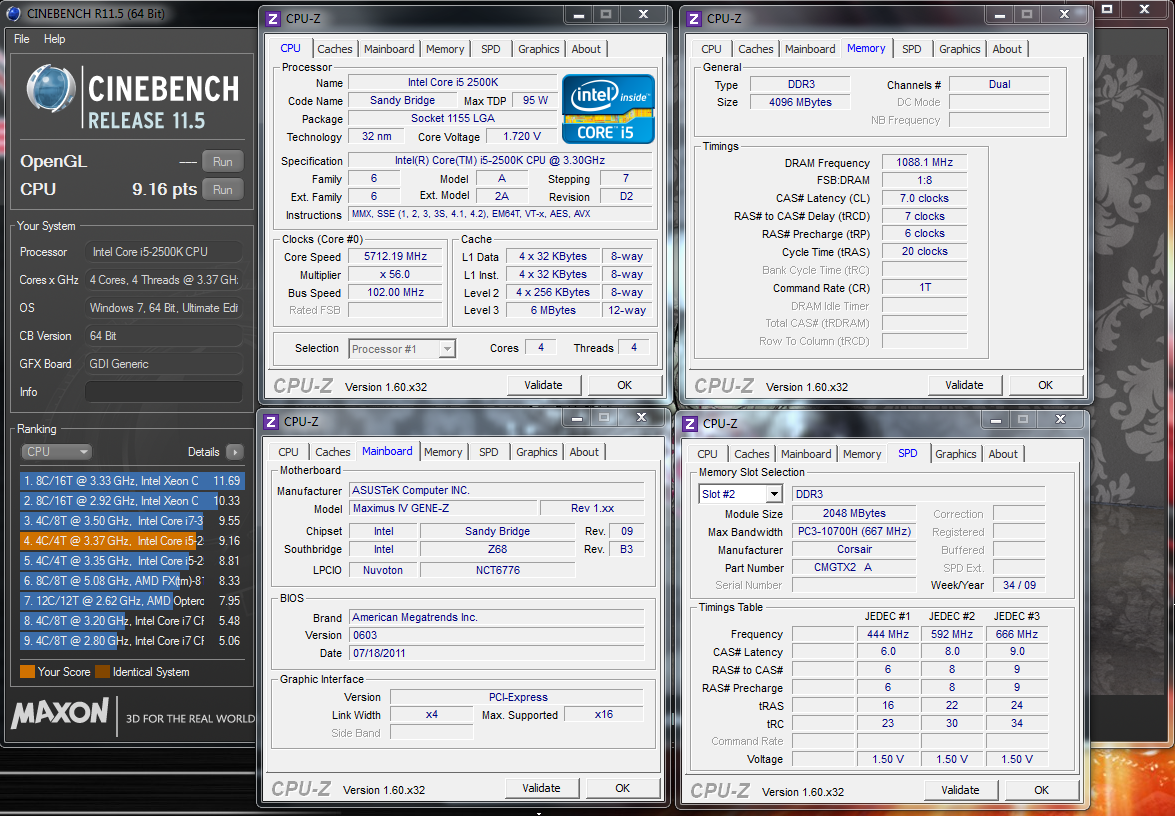Screen dimensions: 1175x816
Task: Open the Processor #1 selection dropdown
Action: point(402,348)
